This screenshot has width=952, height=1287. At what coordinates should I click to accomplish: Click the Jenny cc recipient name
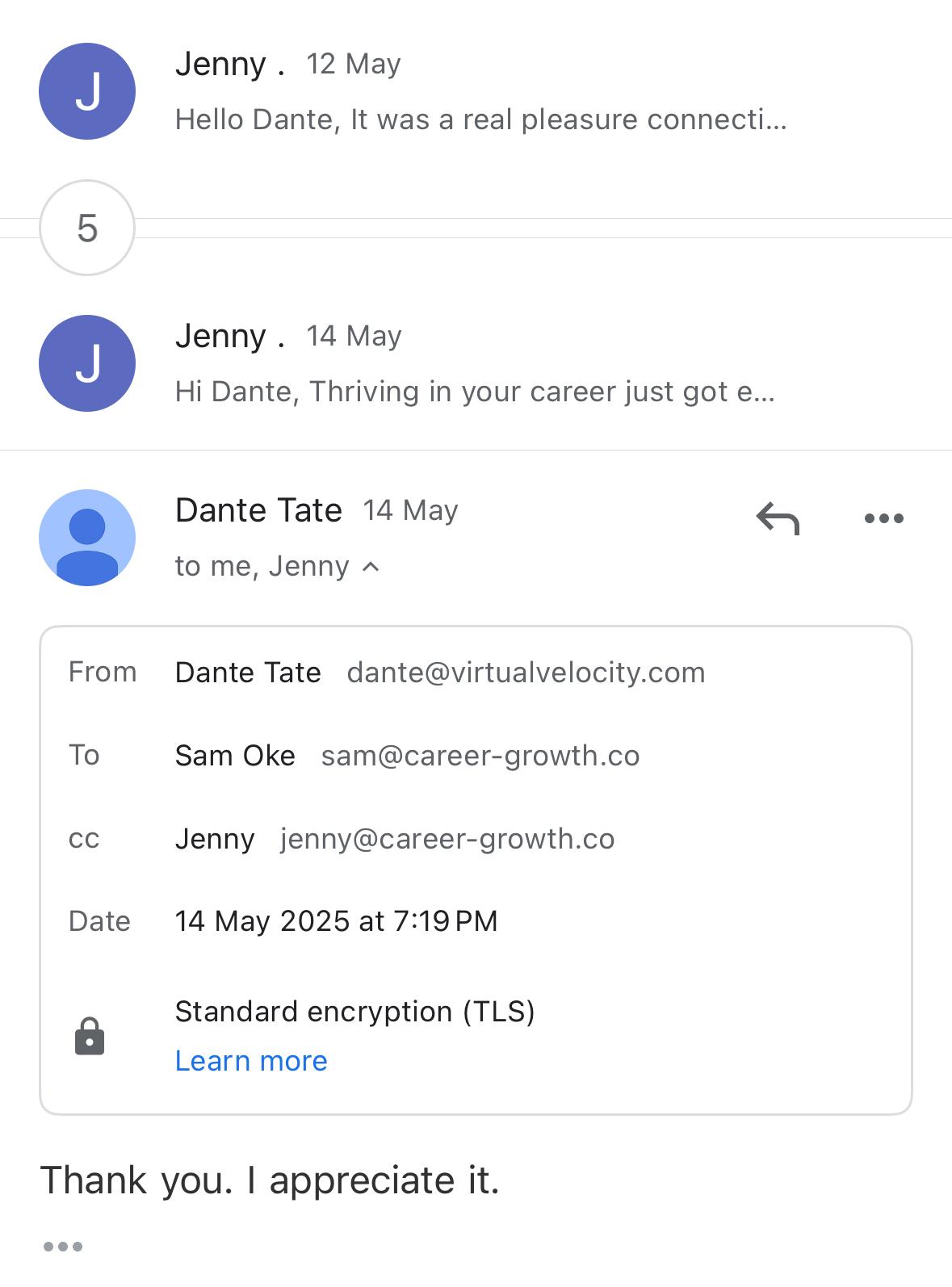coord(215,839)
